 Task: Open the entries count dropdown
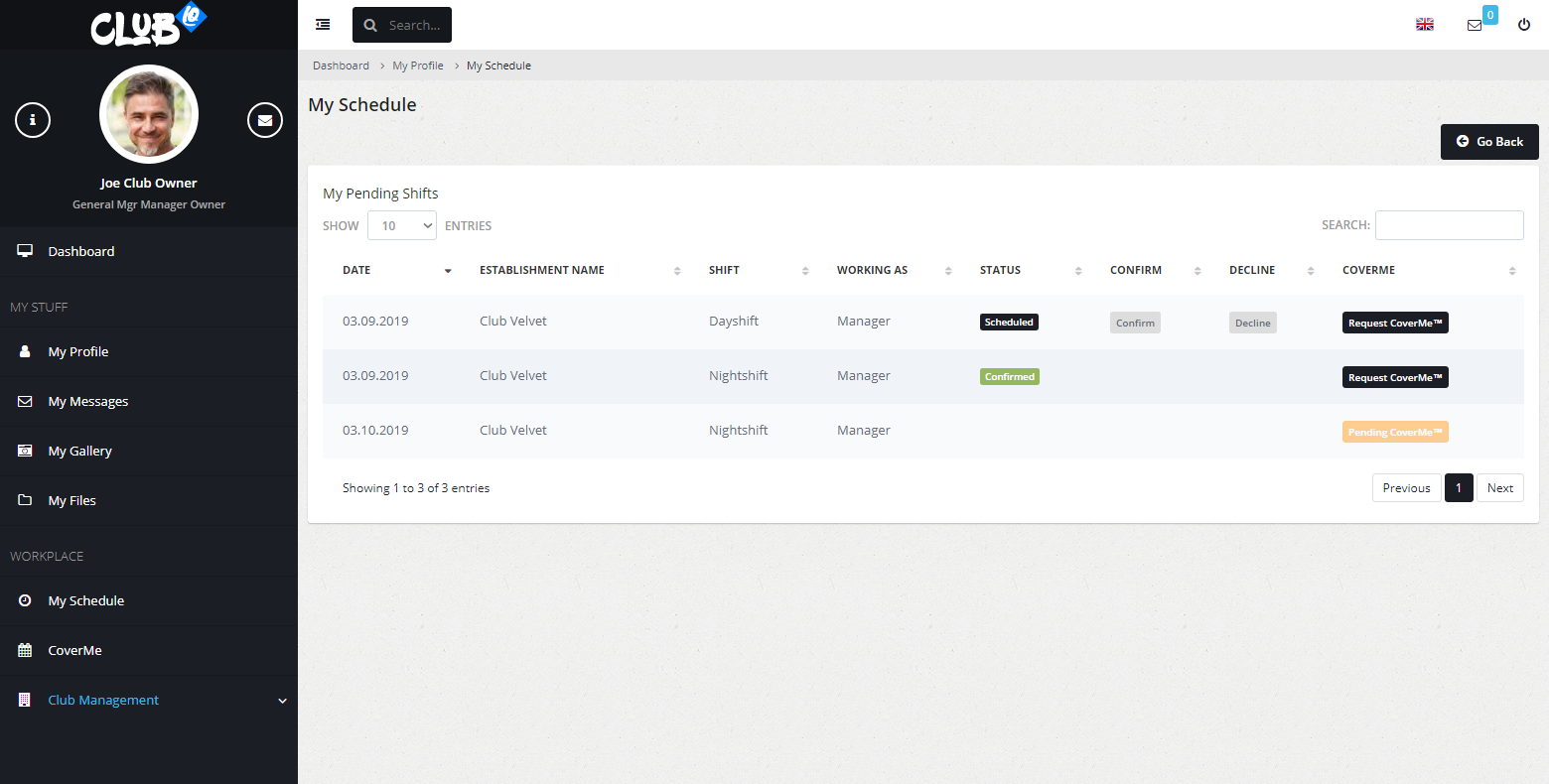(402, 225)
